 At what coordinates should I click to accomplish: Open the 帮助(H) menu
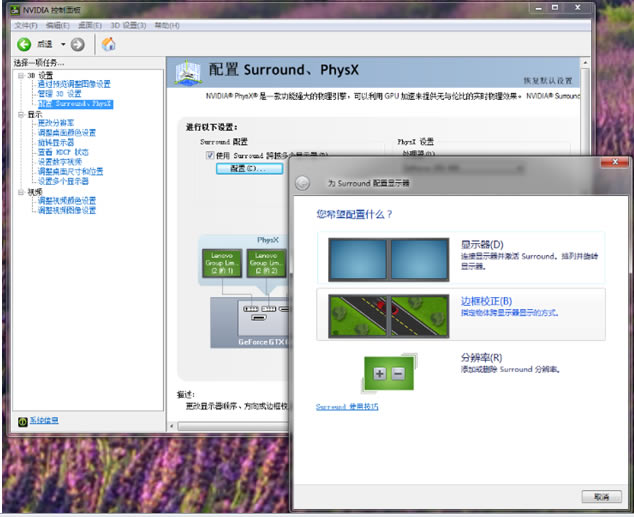(x=167, y=25)
